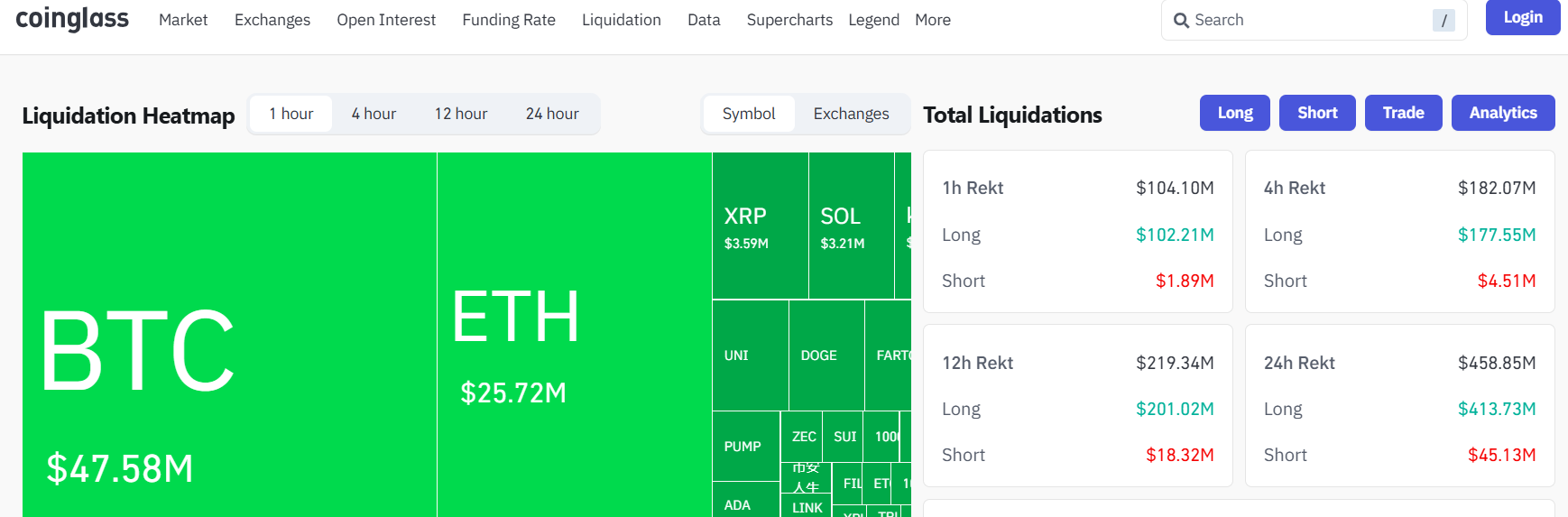Click the 12h Short value $18.32M
This screenshot has width=1568, height=517.
[x=1180, y=455]
